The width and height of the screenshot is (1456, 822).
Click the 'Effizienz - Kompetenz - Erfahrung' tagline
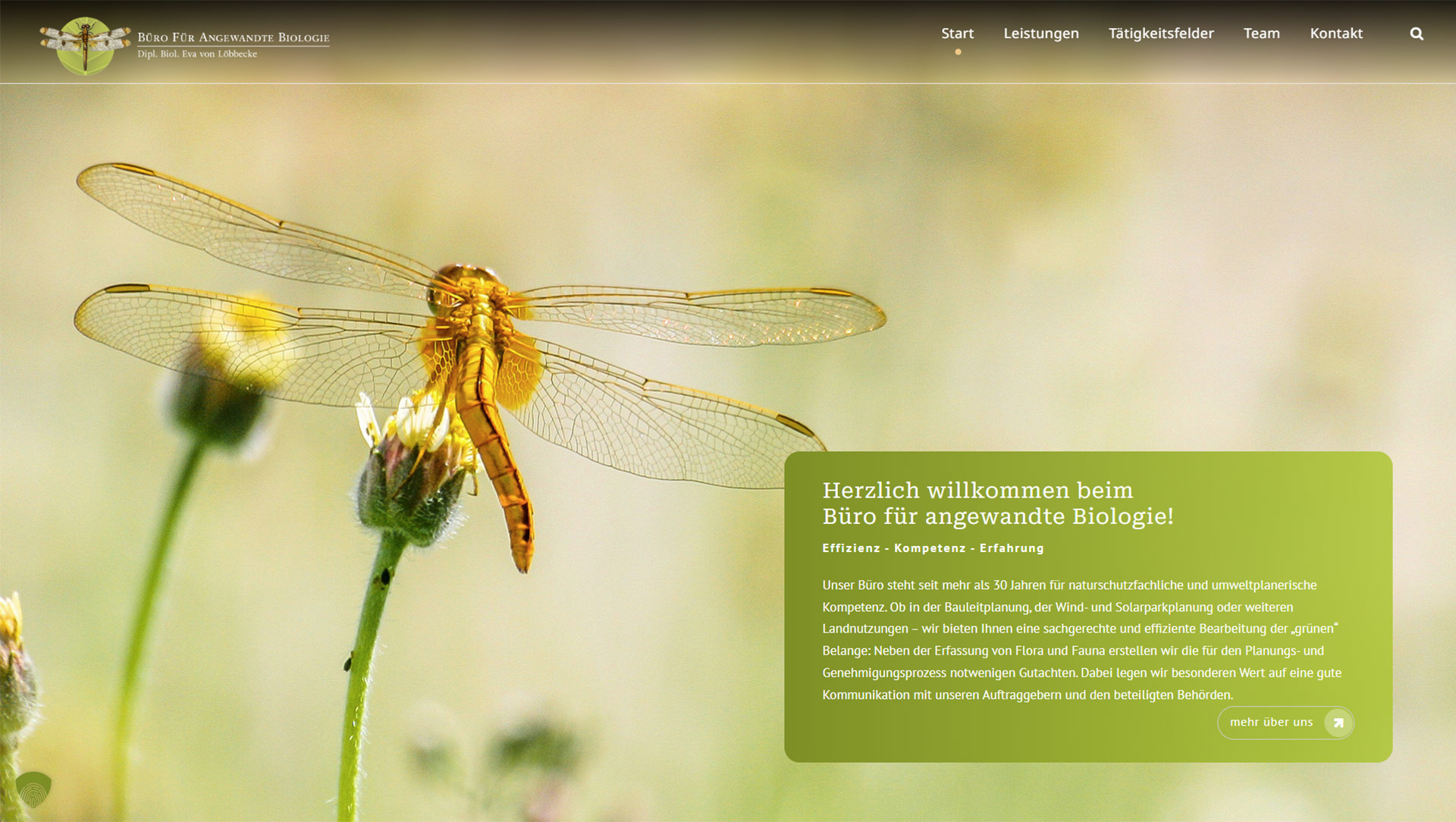coord(932,548)
